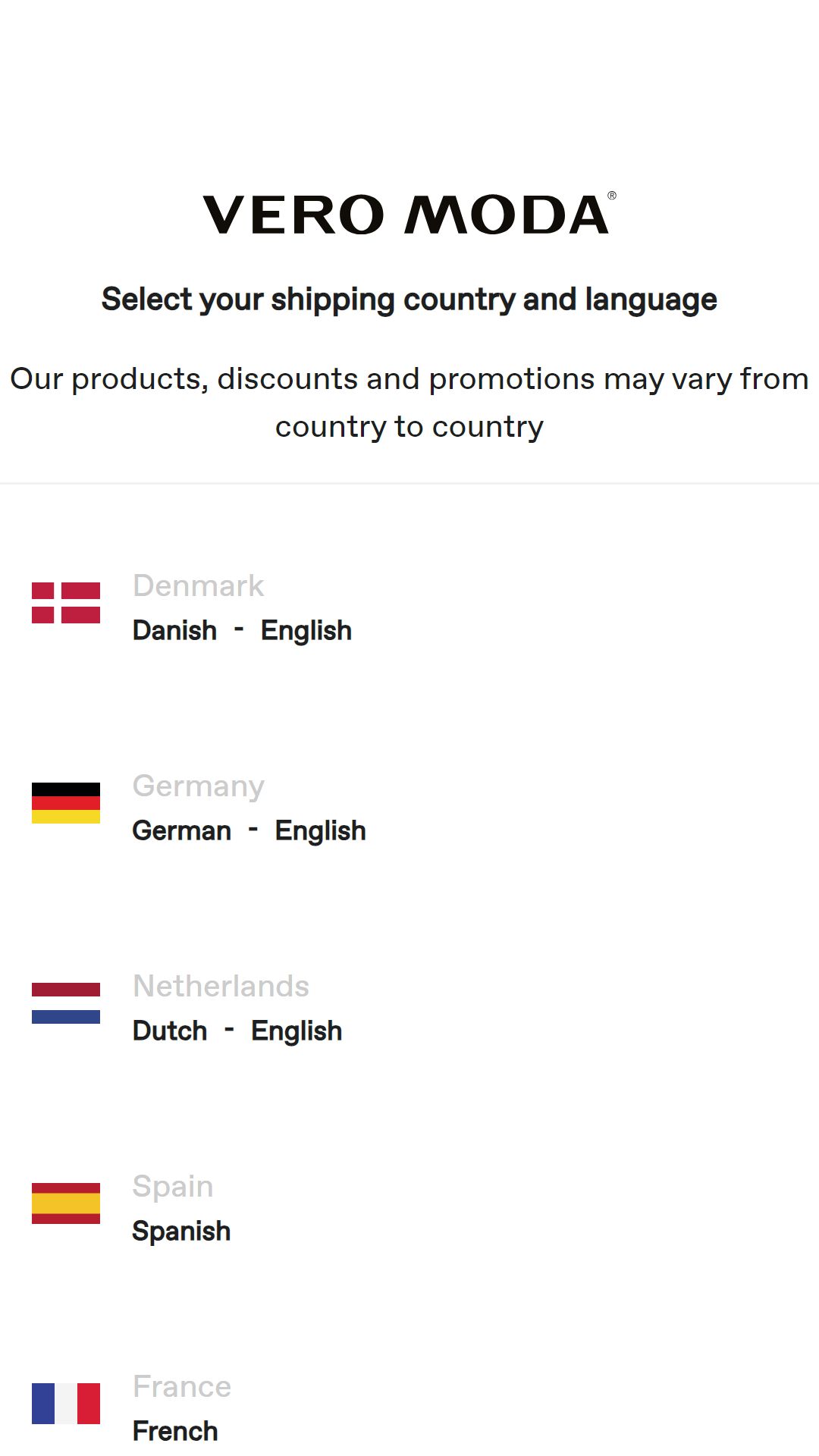Click the Spain flag icon
This screenshot has width=819, height=1456.
[x=66, y=1203]
